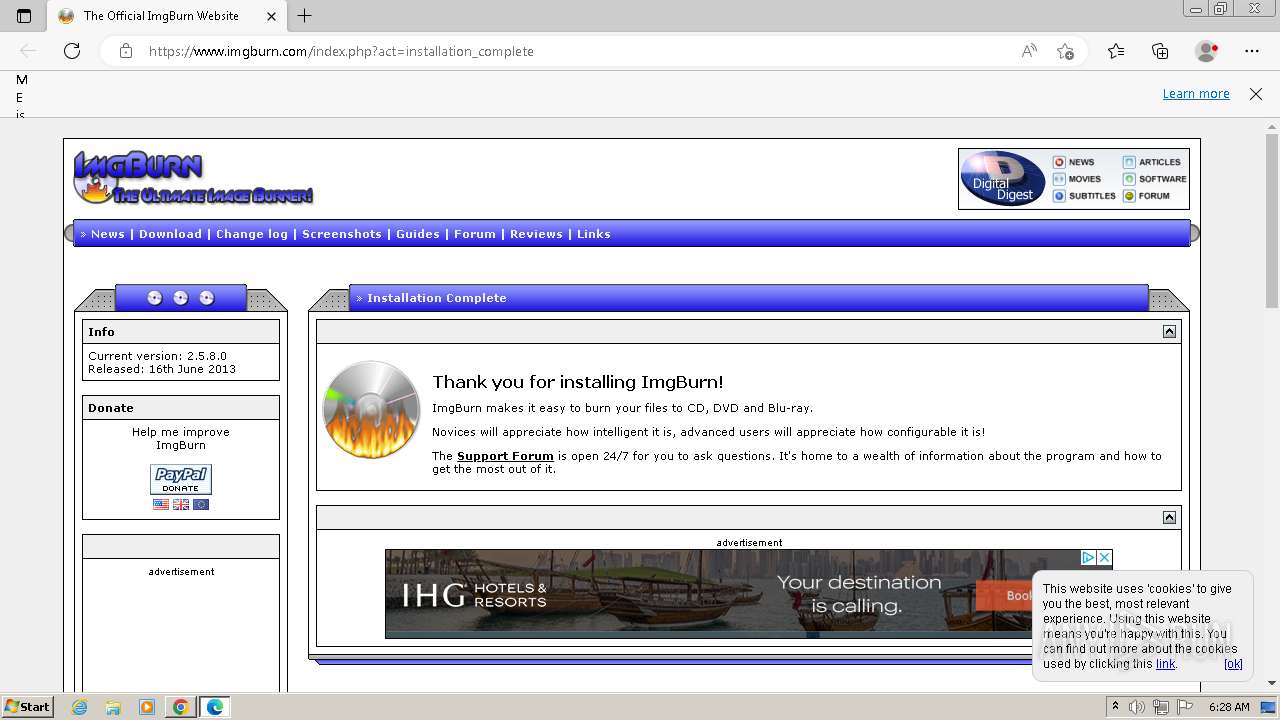This screenshot has width=1280, height=720.
Task: Open the Read aloud icon
Action: (1029, 51)
